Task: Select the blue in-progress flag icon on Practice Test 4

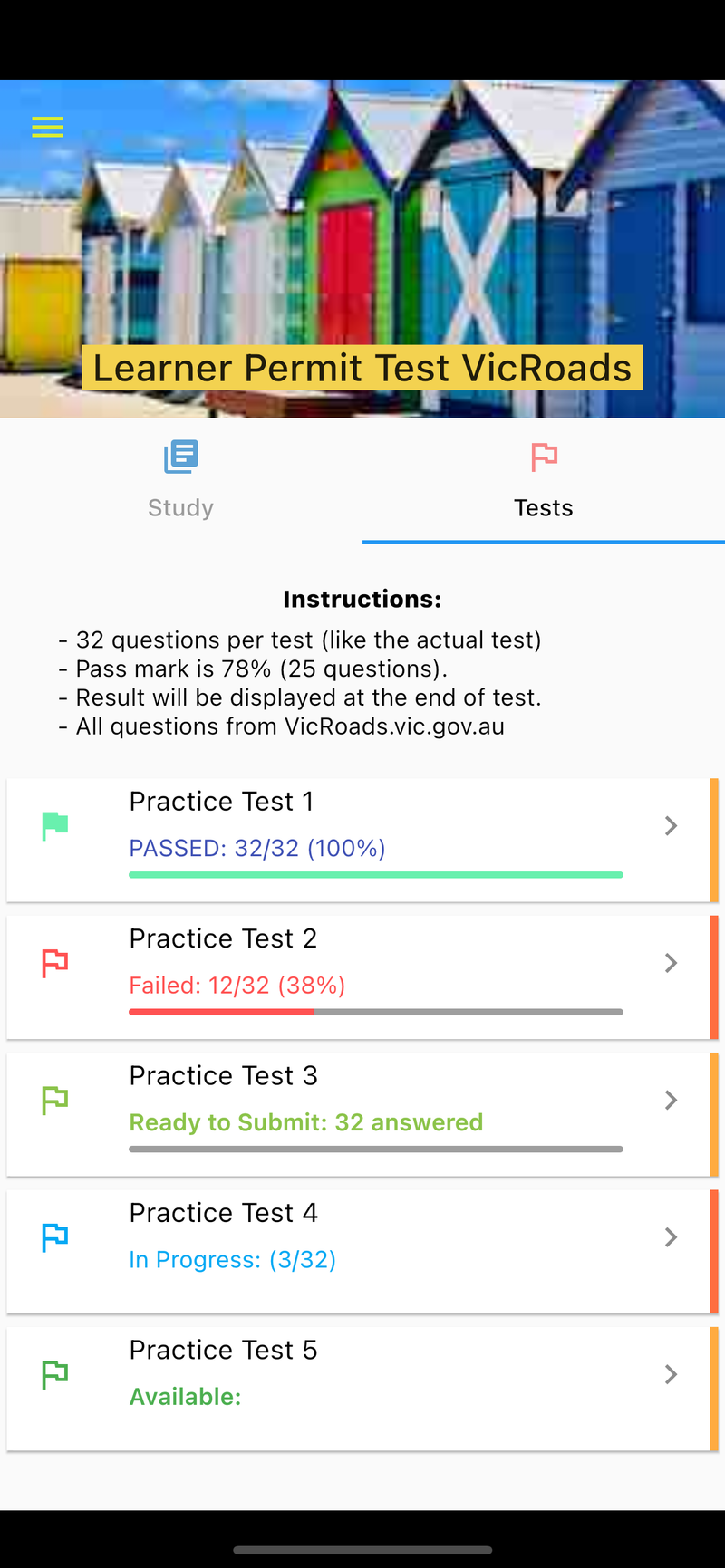Action: 54,1237
